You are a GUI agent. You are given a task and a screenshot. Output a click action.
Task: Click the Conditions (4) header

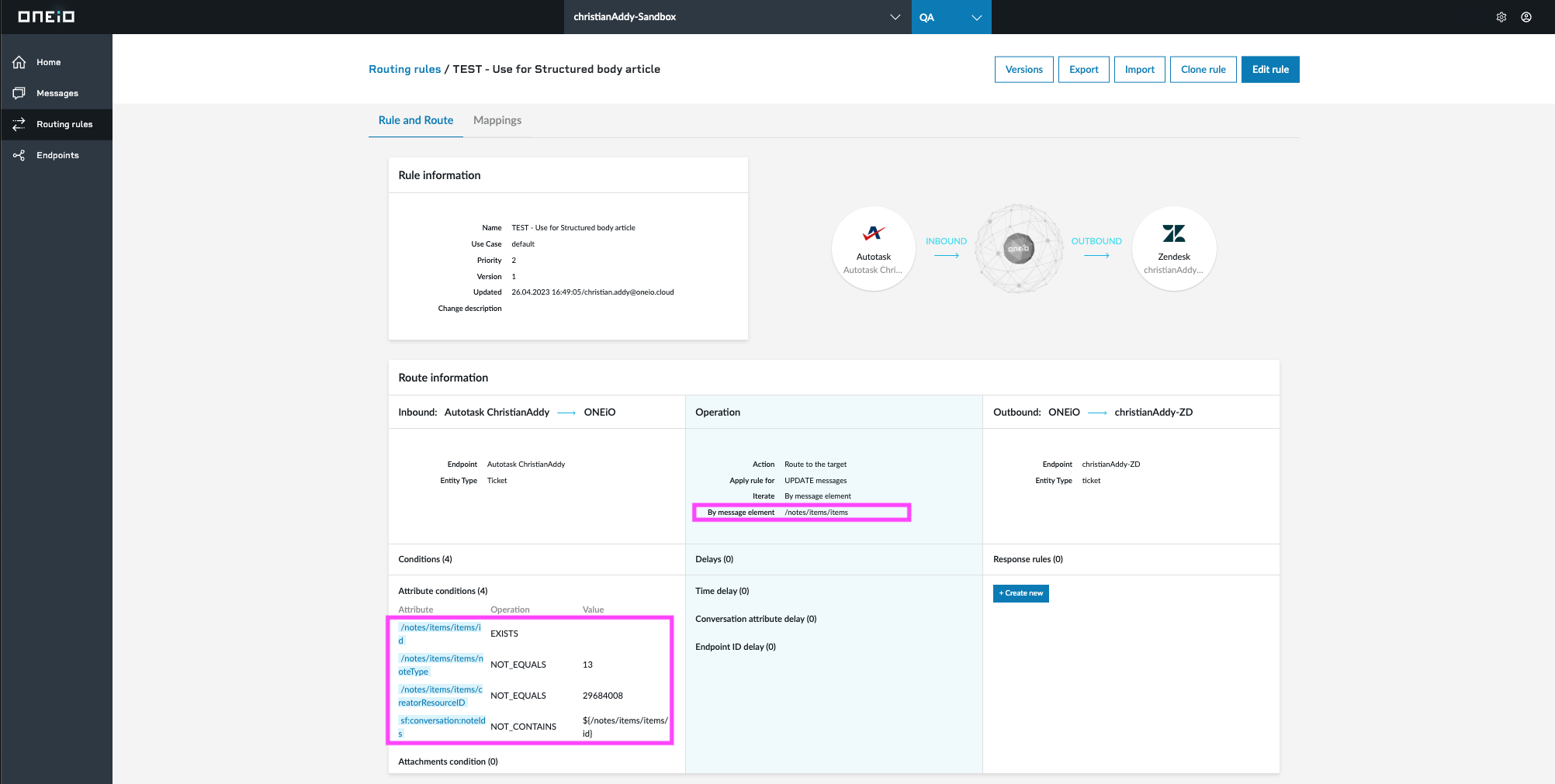point(425,559)
